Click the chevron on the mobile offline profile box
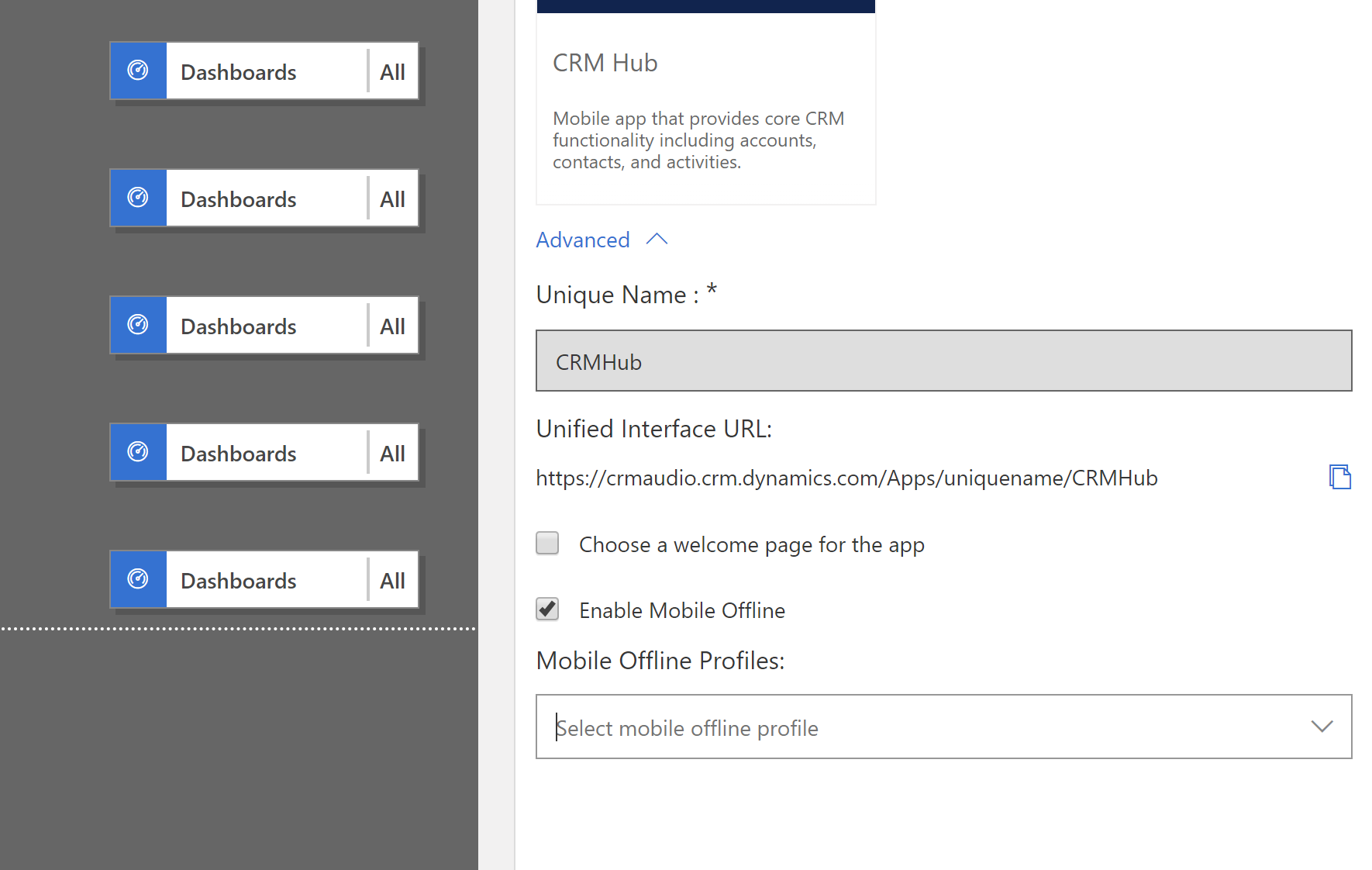The image size is (1372, 870). [x=1321, y=727]
